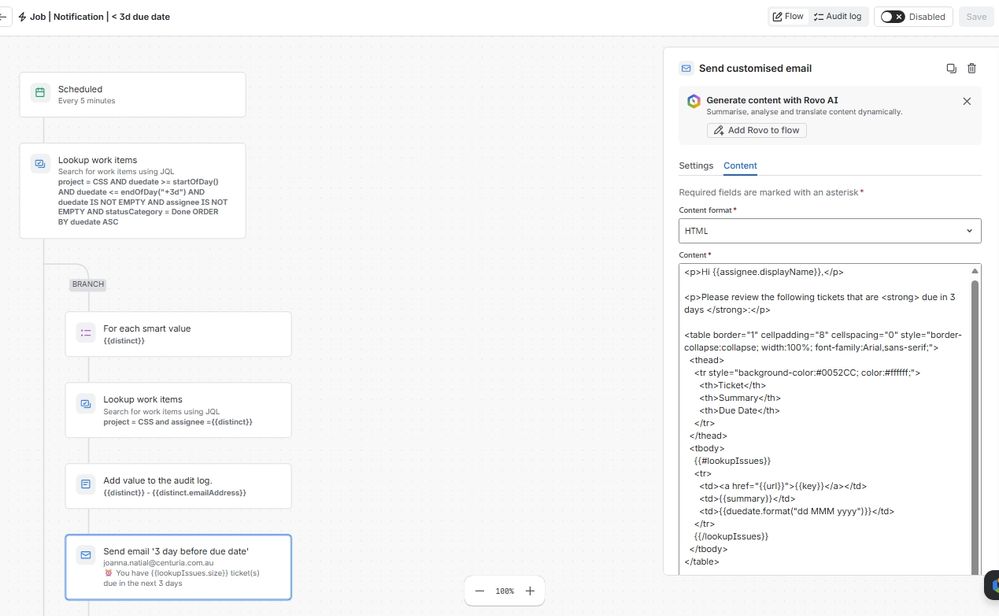The image size is (999, 616).
Task: Click the partially visible widget at bottom right
Action: pos(992,585)
